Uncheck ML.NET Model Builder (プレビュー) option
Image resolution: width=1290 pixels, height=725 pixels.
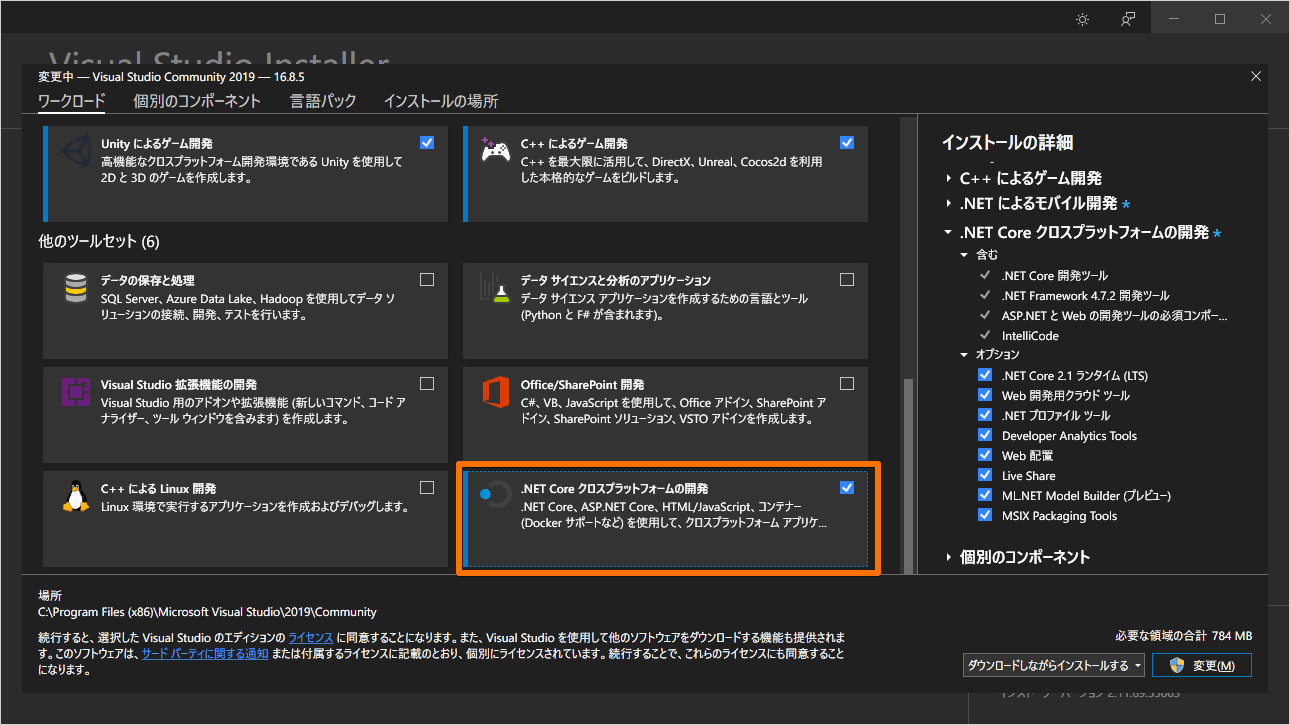coord(985,495)
